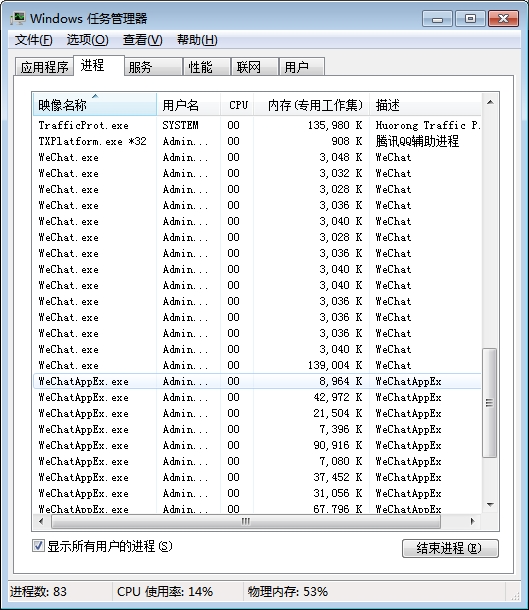Click the SYSTEM user name cell
This screenshot has width=529, height=610.
tap(180, 125)
